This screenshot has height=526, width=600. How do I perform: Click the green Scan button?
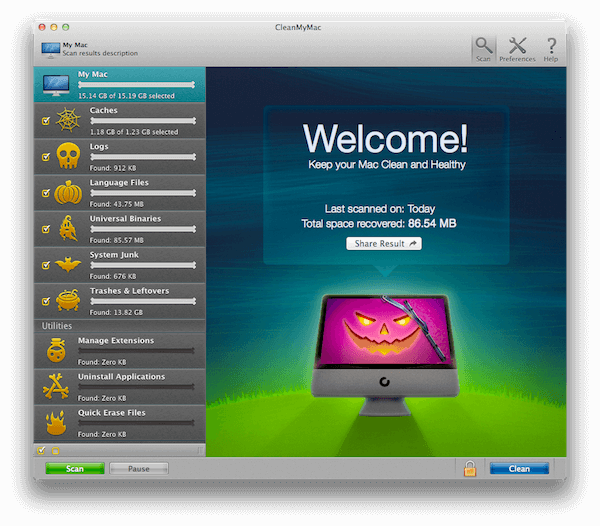(x=75, y=469)
